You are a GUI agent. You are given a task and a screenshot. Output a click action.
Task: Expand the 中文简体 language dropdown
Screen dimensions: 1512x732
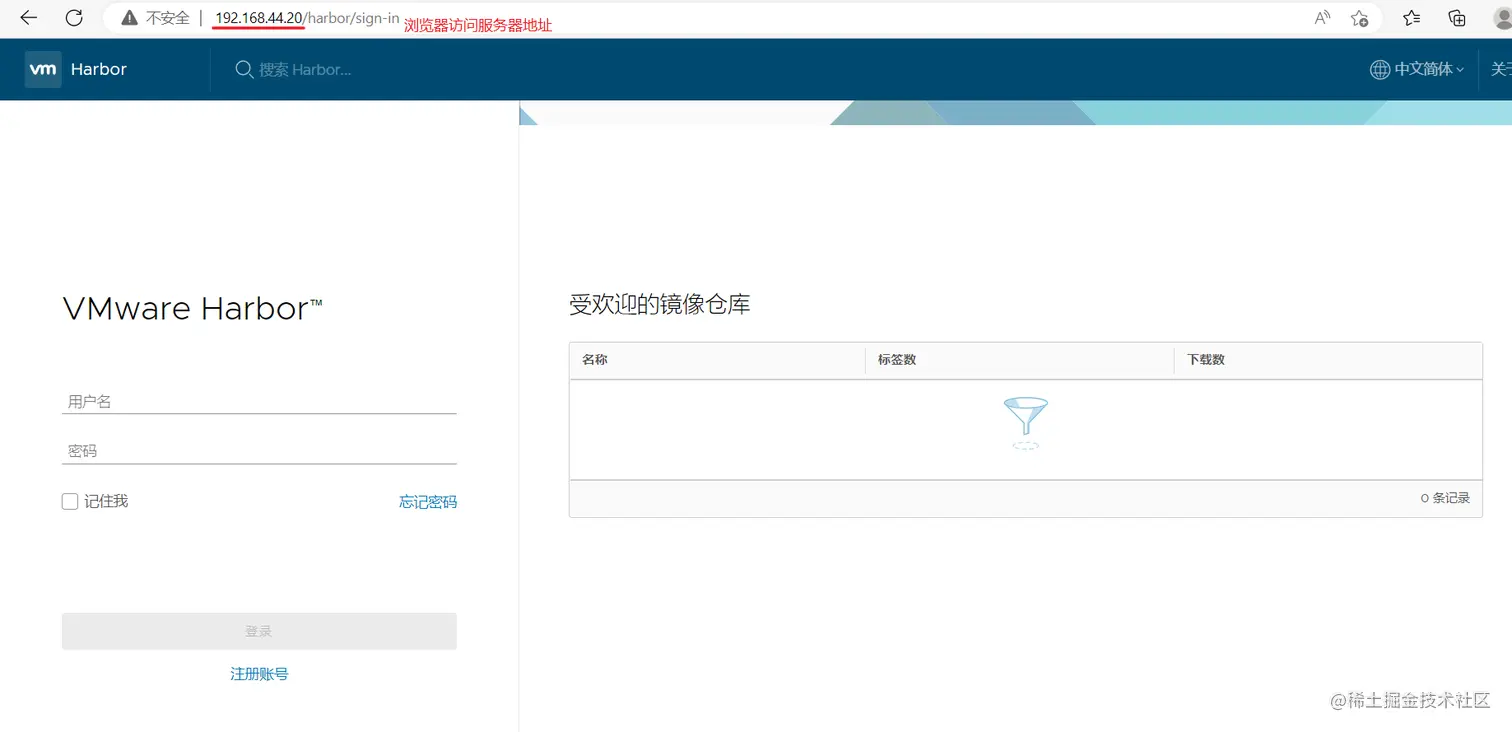point(1429,69)
